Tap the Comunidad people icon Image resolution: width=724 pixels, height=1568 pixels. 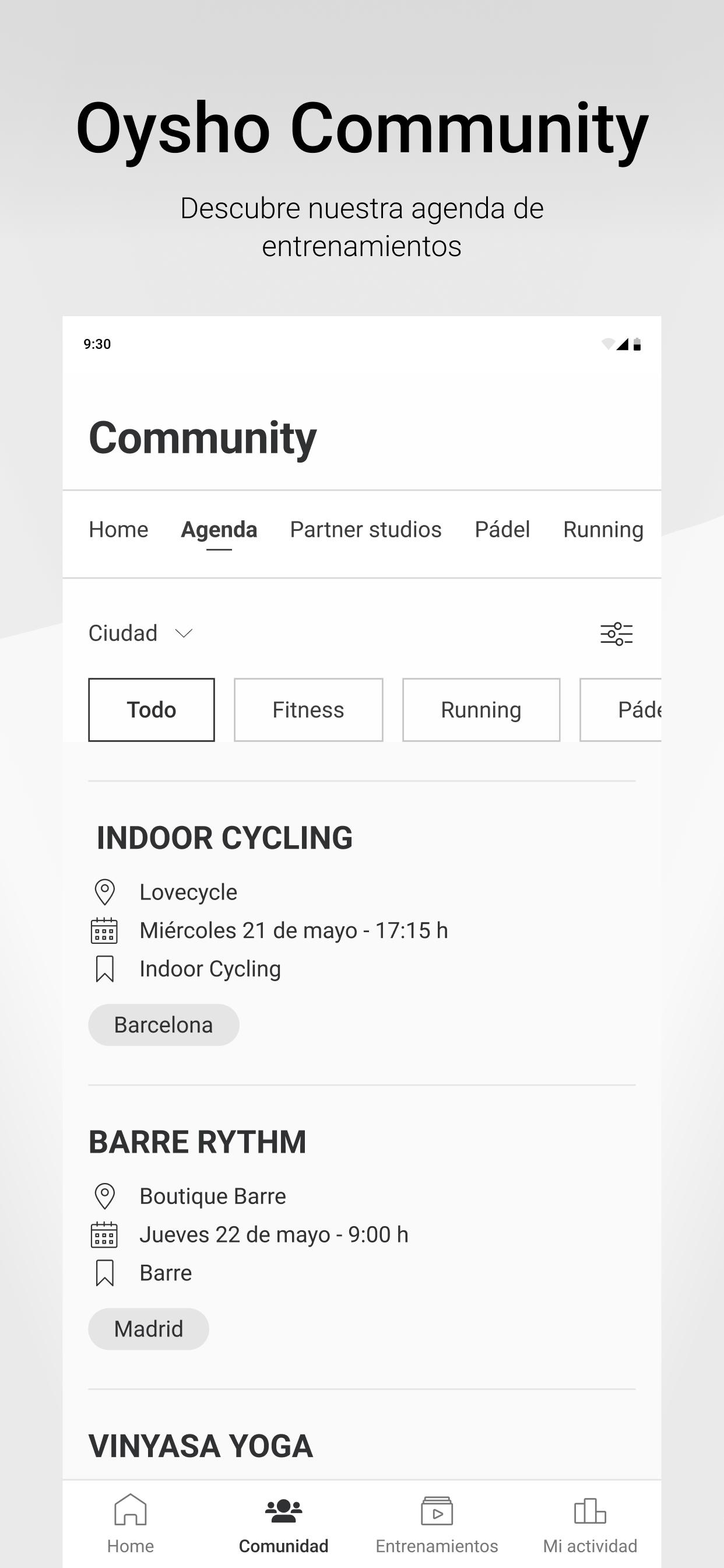point(283,1511)
